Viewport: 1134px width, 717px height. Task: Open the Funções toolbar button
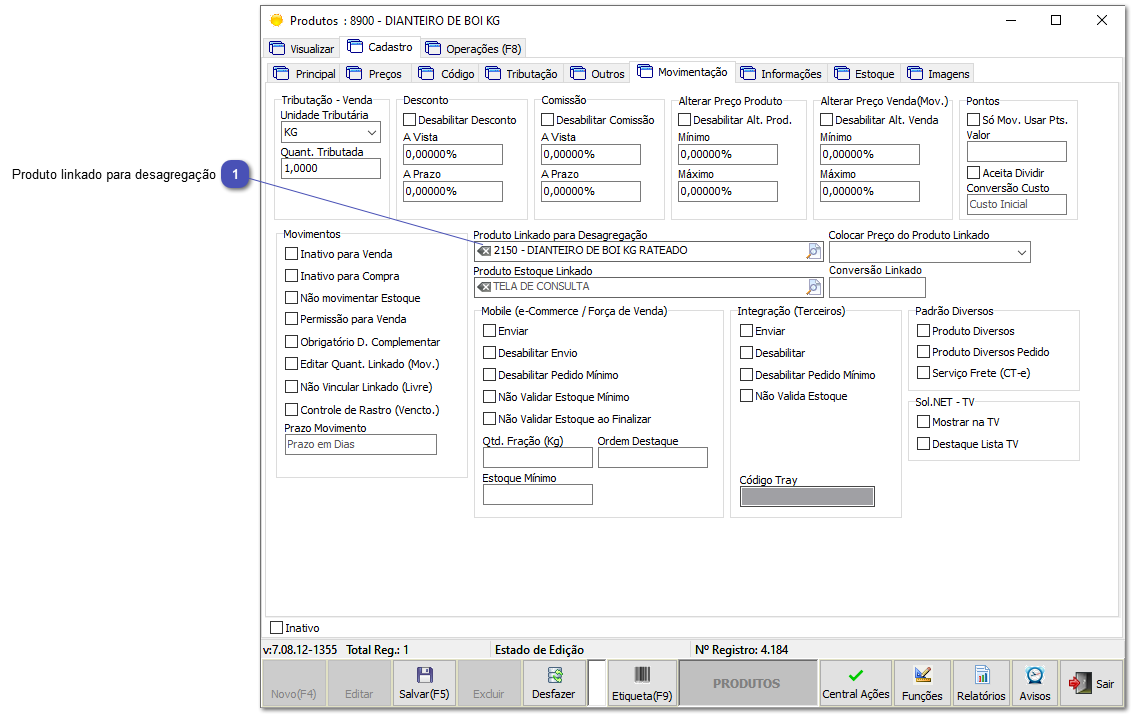click(922, 684)
